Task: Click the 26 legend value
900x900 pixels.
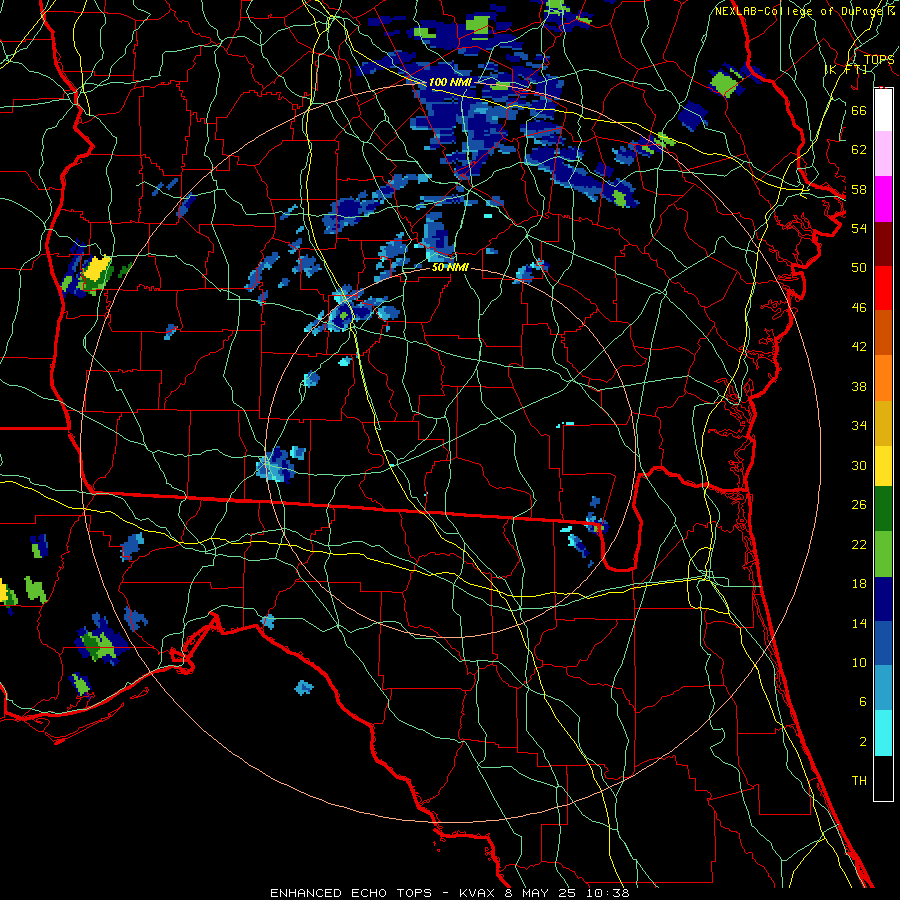Action: [x=859, y=505]
